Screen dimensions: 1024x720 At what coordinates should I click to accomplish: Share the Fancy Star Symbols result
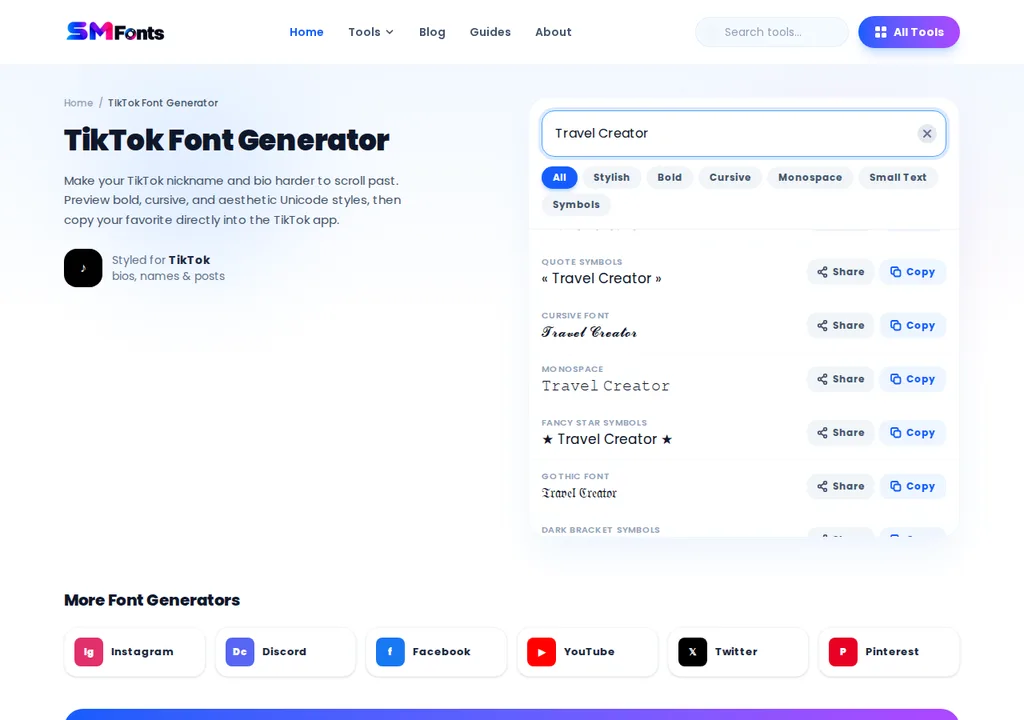[x=840, y=433]
